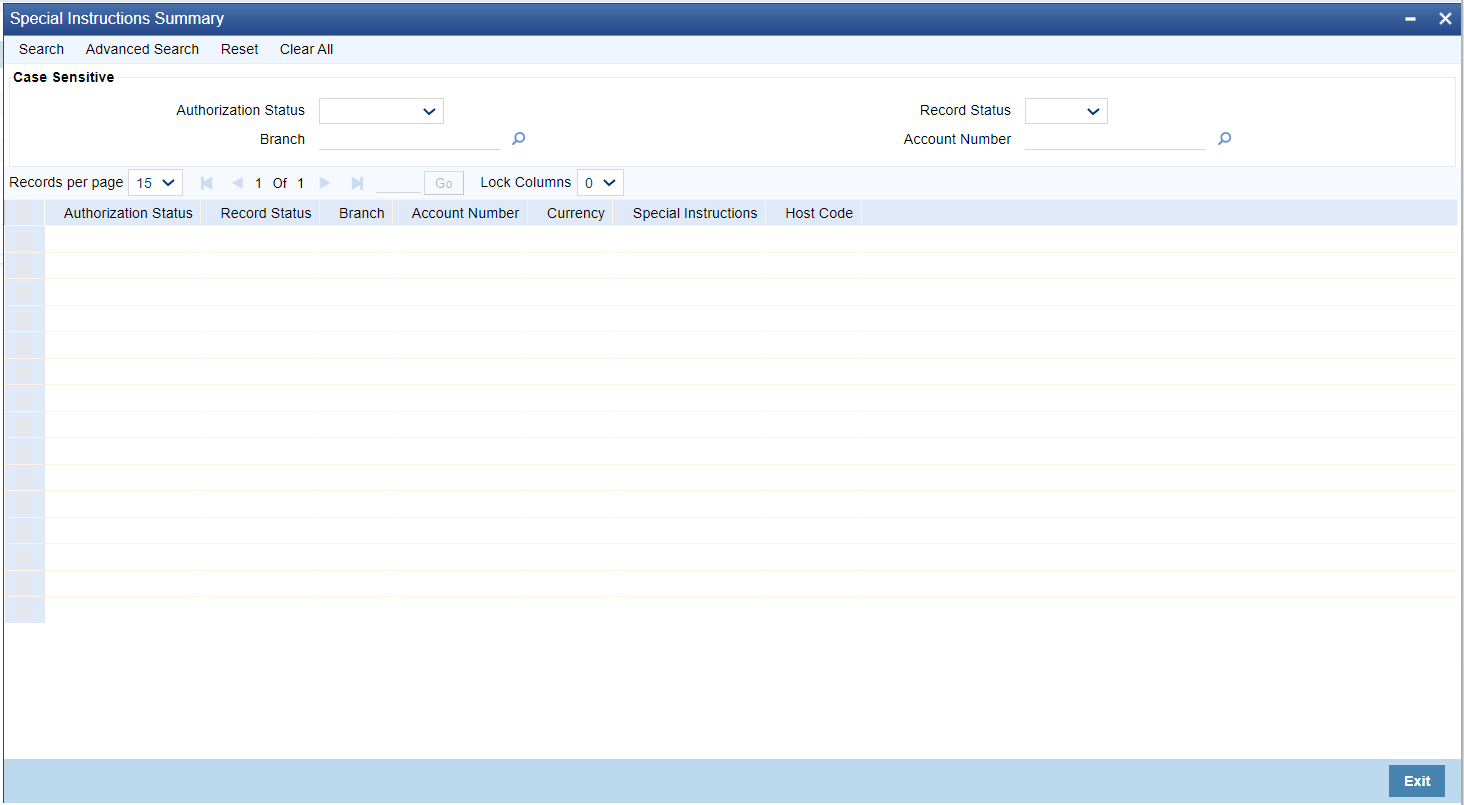Click the Host Code column header
Screen dimensions: 1464x805
pos(819,213)
